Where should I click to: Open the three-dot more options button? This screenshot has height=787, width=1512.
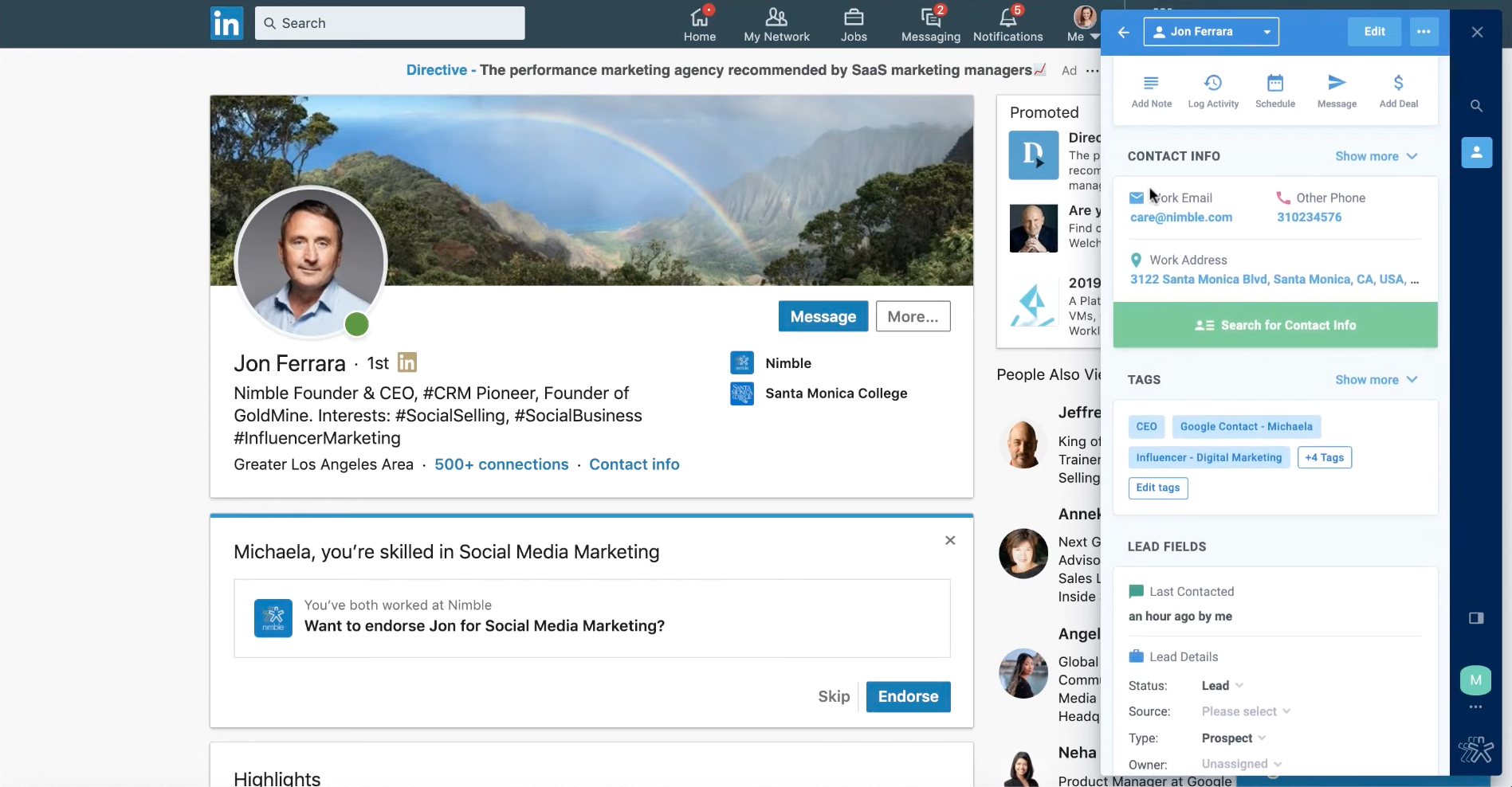[x=1424, y=32]
